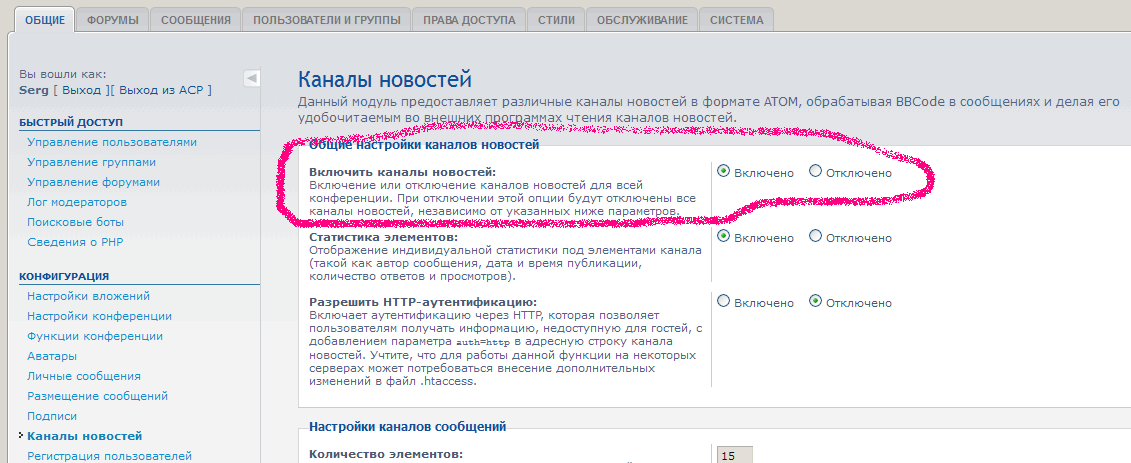Enable HTTP authentication with Включено radio
The height and width of the screenshot is (463, 1131).
723,301
